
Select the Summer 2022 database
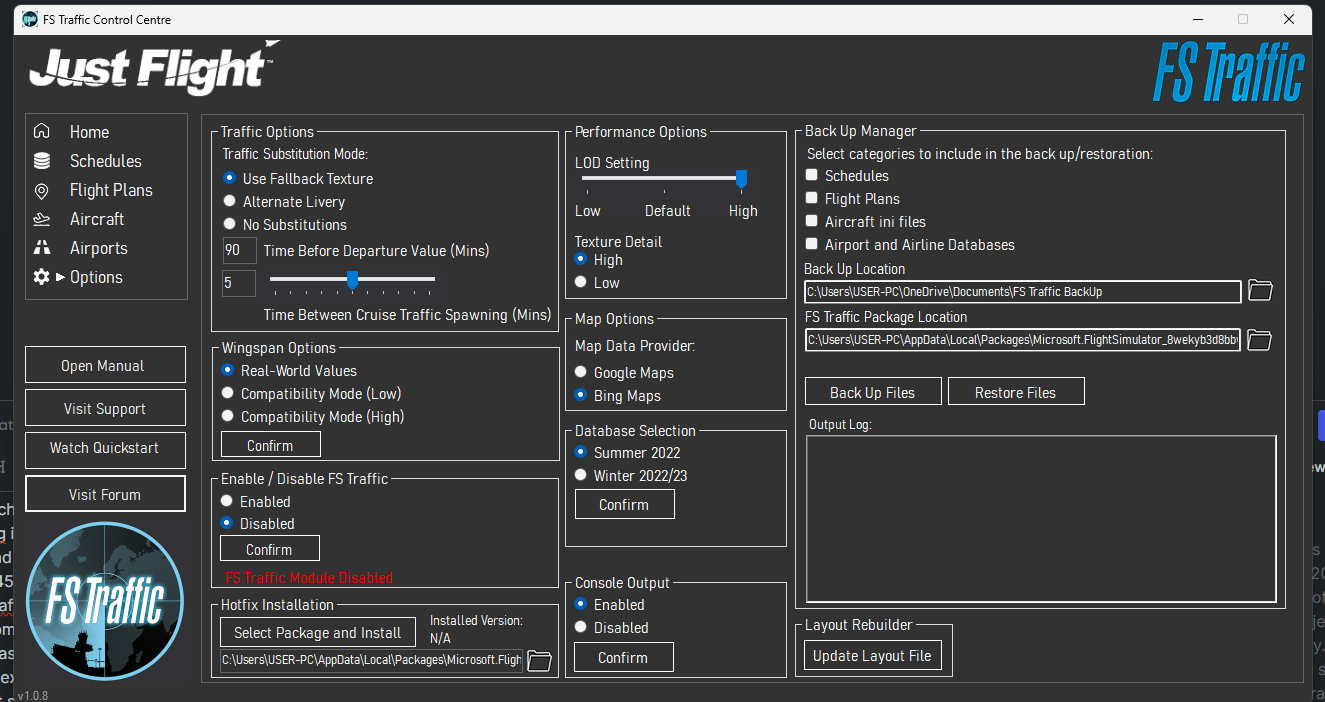581,452
